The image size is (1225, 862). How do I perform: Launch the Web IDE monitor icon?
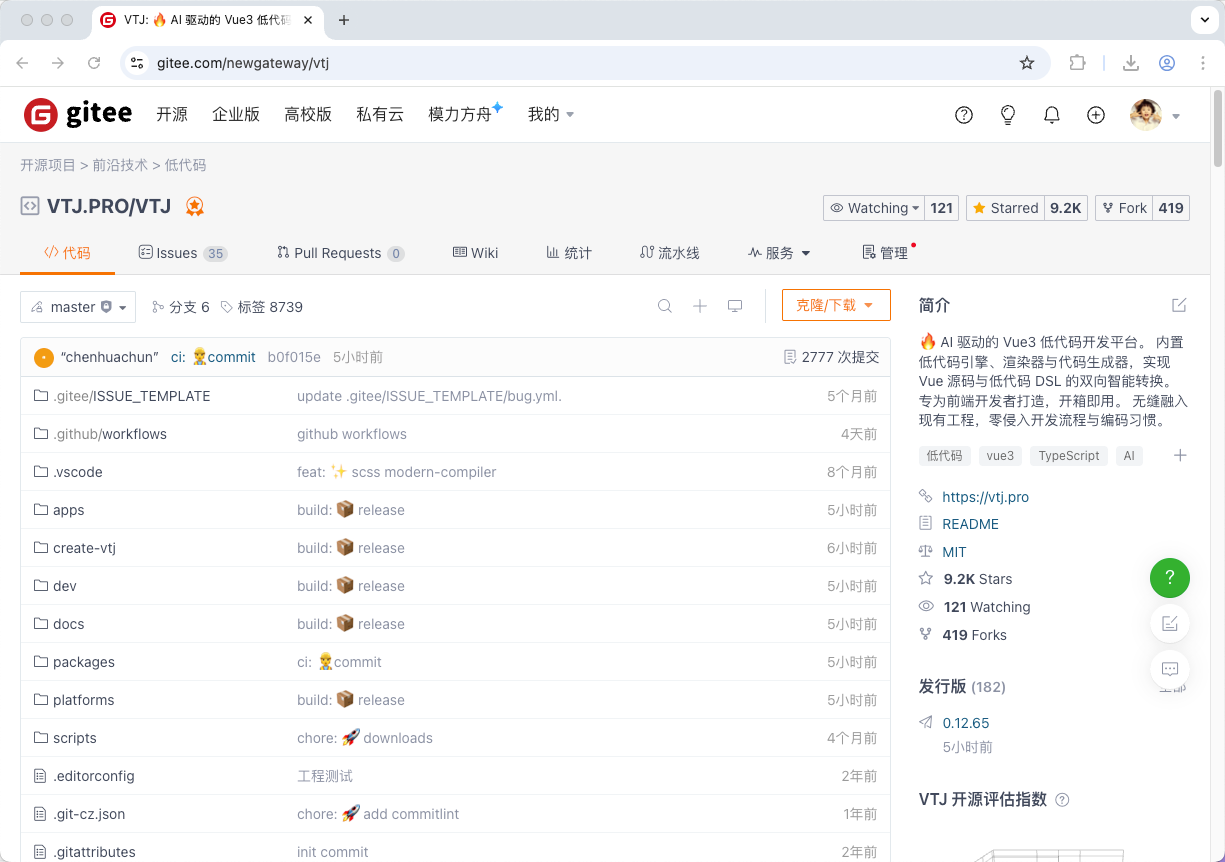tap(735, 306)
